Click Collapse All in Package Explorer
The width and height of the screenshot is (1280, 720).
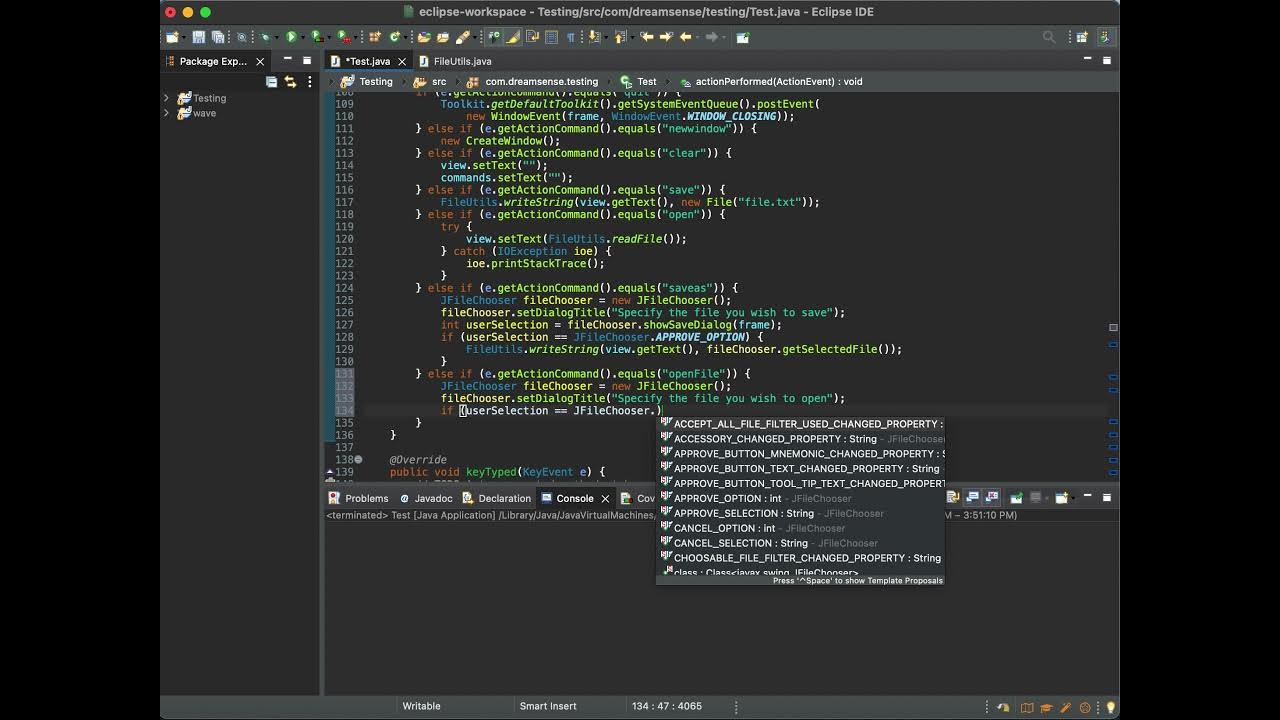(x=271, y=81)
